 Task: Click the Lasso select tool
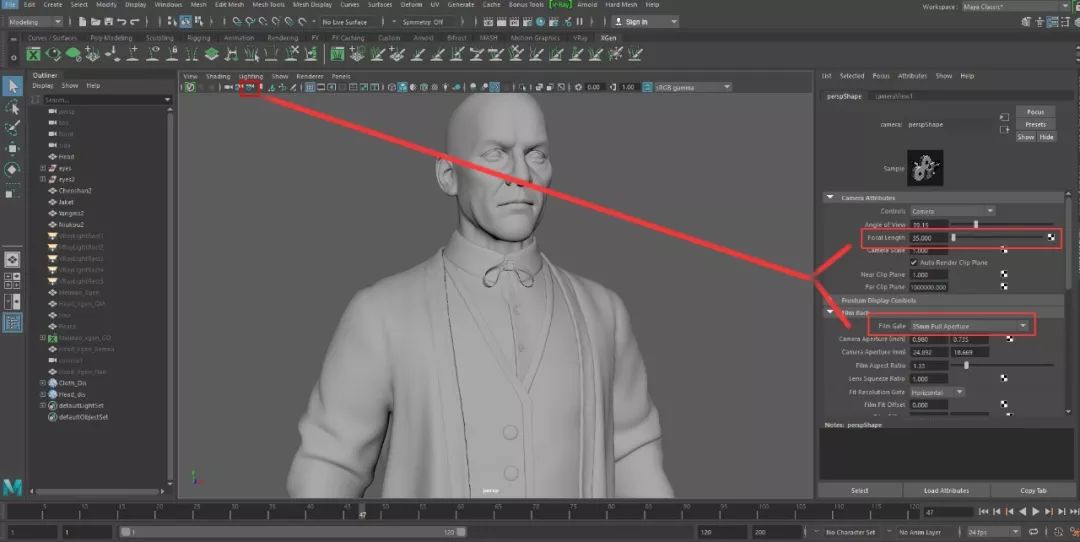12,108
